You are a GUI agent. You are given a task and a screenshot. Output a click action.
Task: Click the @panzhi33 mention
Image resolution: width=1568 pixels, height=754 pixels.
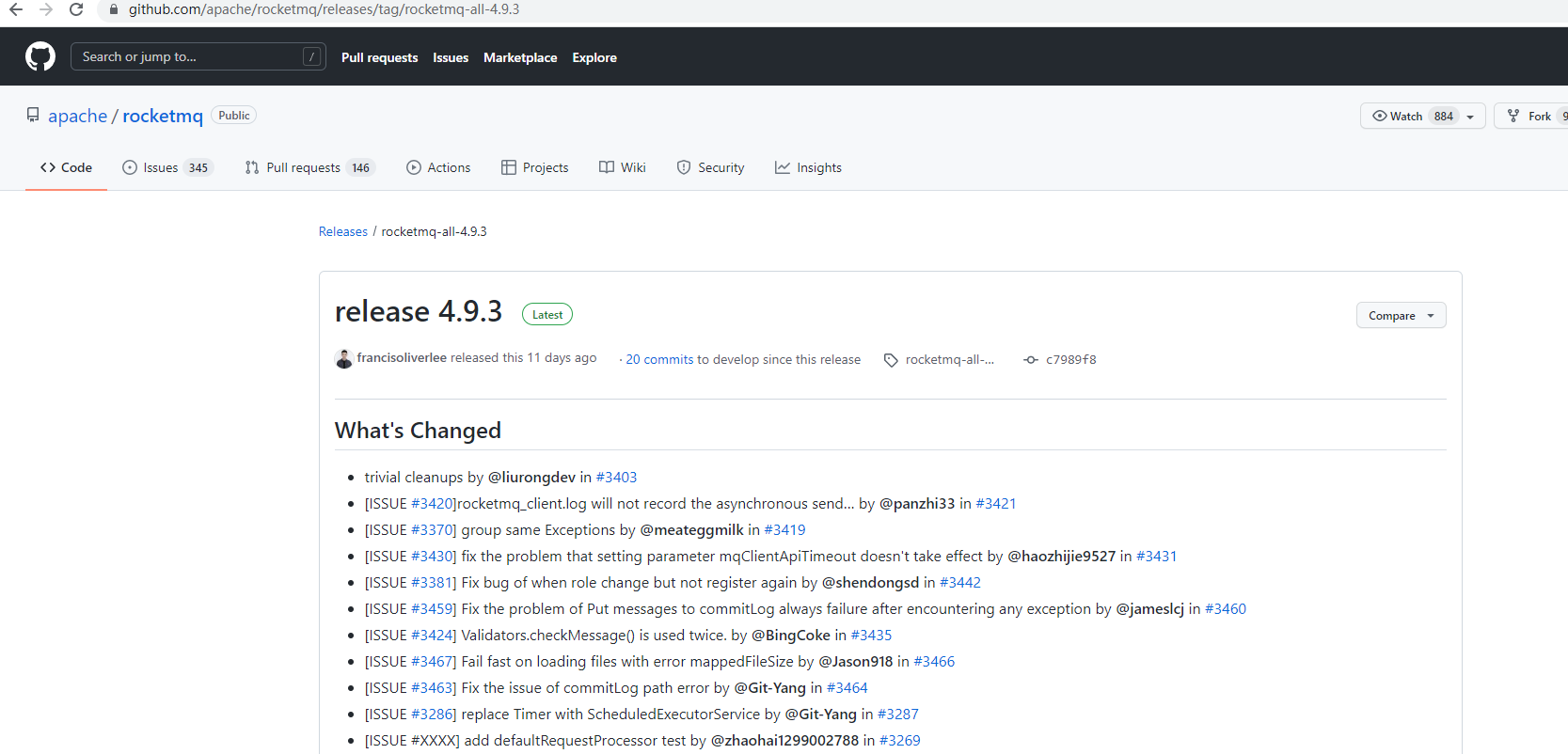(x=917, y=504)
